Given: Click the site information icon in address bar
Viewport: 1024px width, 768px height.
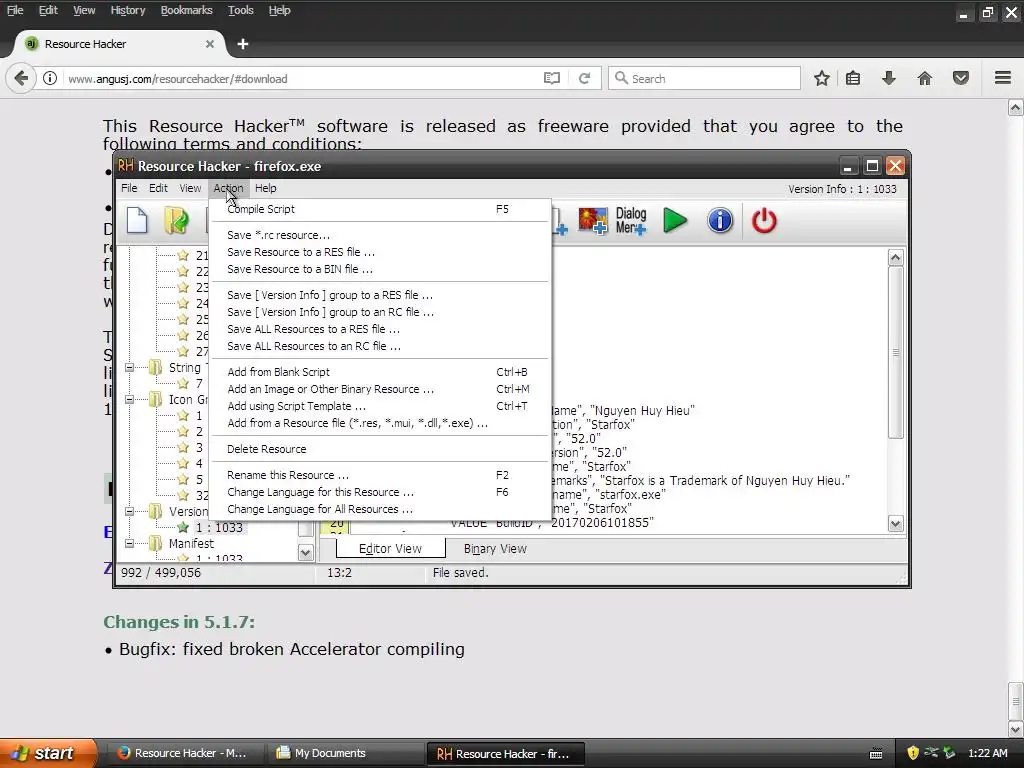Looking at the screenshot, I should (x=50, y=78).
